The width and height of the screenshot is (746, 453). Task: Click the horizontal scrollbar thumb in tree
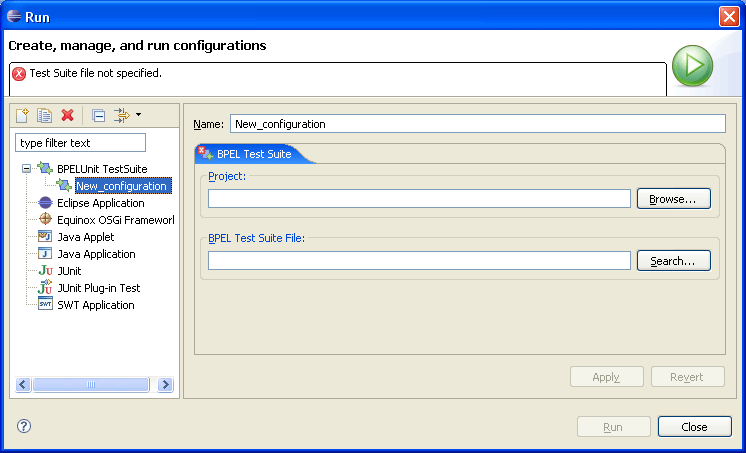(x=91, y=384)
